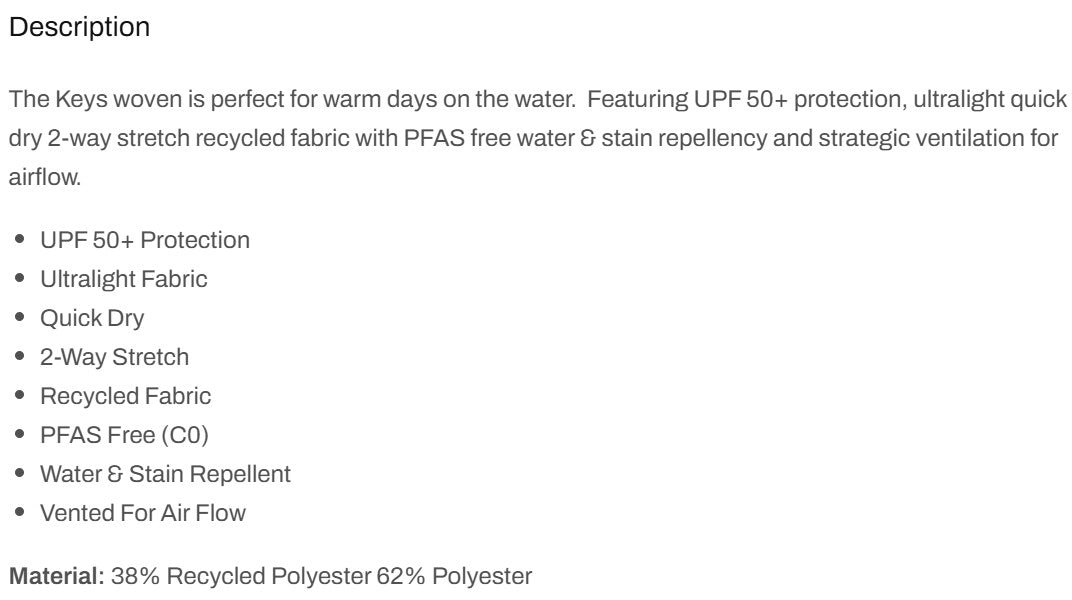
Task: Click the bullet dot beside Quick Dry
Action: pos(19,317)
